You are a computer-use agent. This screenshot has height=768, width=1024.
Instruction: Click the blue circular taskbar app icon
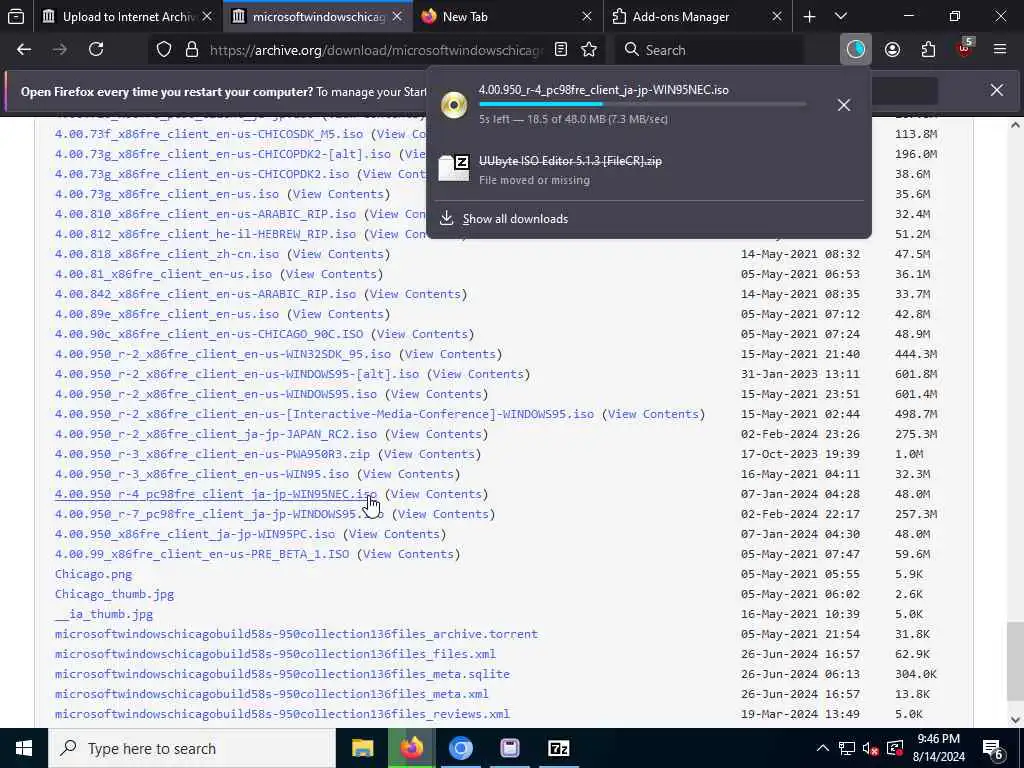[x=460, y=748]
